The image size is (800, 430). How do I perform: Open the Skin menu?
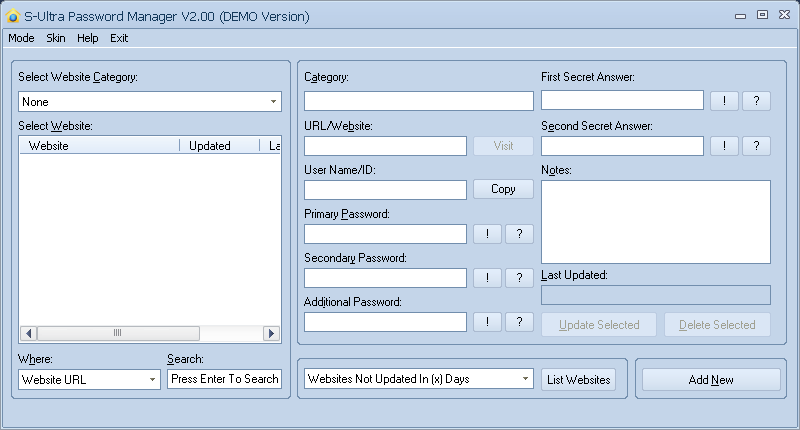pos(56,38)
